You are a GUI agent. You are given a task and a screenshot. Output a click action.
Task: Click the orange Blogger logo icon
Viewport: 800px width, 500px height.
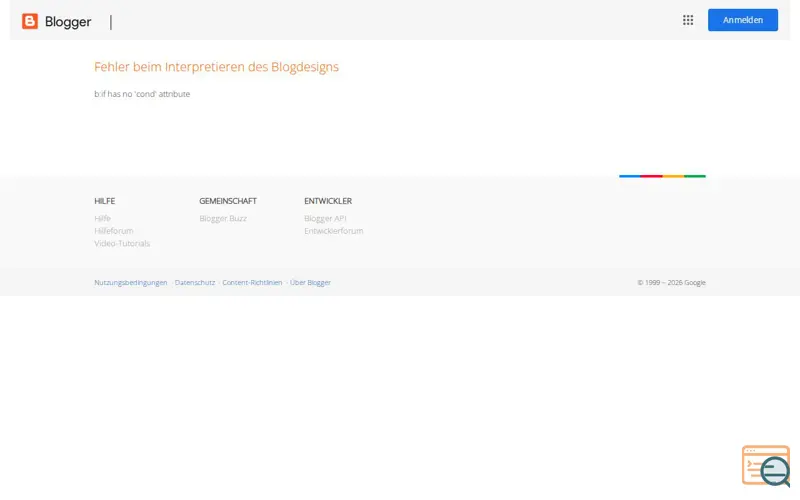[30, 21]
